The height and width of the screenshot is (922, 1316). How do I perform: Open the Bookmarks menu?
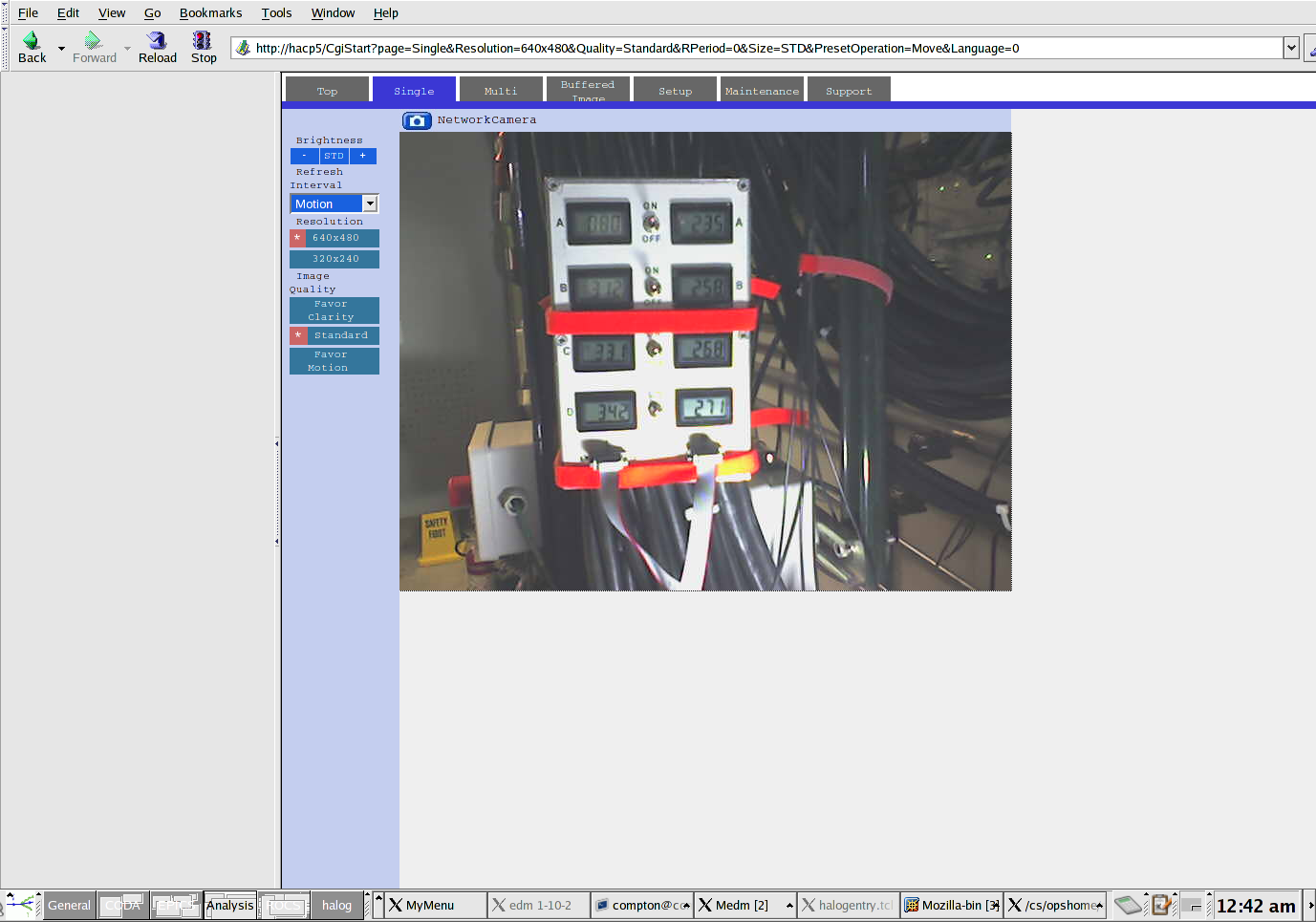click(x=210, y=12)
